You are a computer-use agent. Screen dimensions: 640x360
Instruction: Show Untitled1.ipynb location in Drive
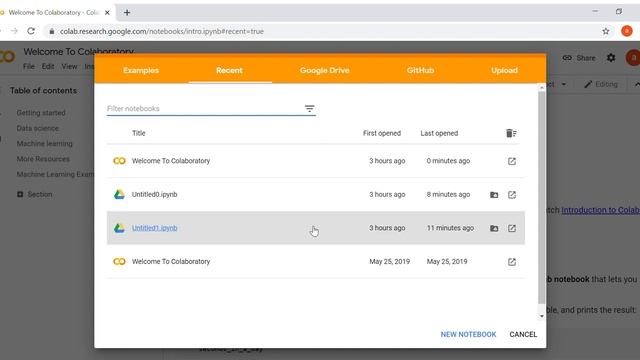click(x=494, y=228)
